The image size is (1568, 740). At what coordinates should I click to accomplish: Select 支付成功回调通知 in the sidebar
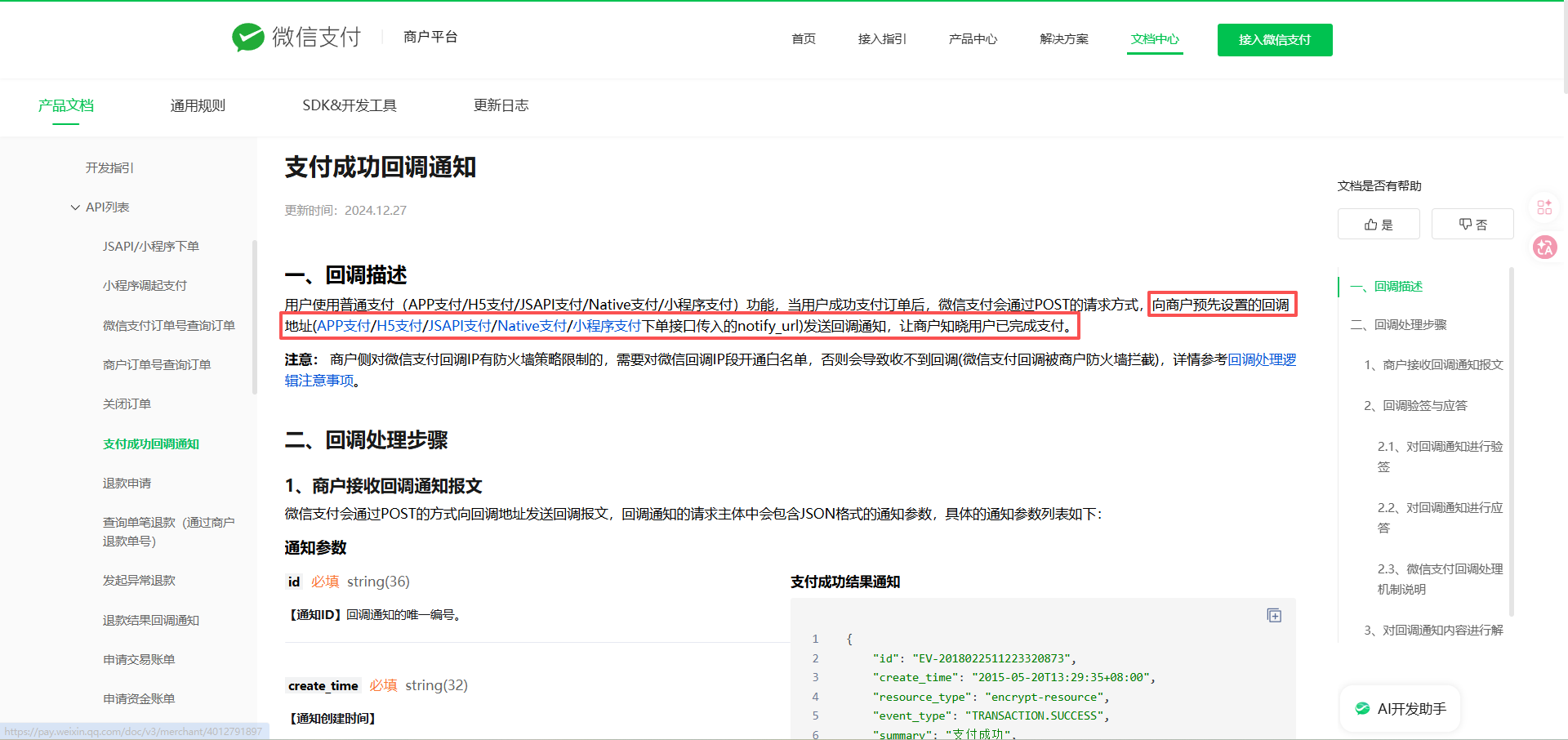pyautogui.click(x=151, y=444)
